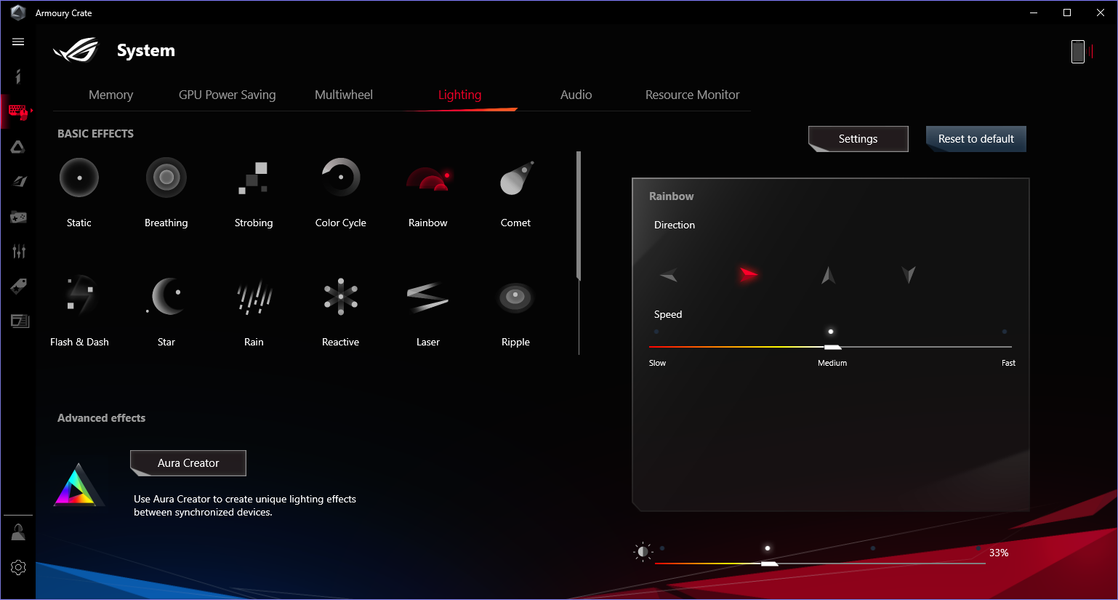Open the Scenario Profiles sliders icon in the sidebar
The width and height of the screenshot is (1118, 600).
click(x=19, y=251)
